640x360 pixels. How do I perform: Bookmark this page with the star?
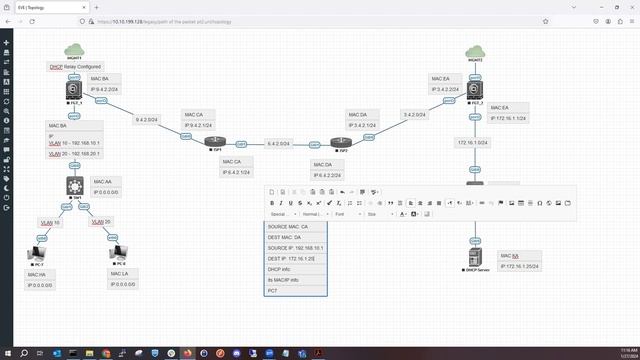point(545,21)
